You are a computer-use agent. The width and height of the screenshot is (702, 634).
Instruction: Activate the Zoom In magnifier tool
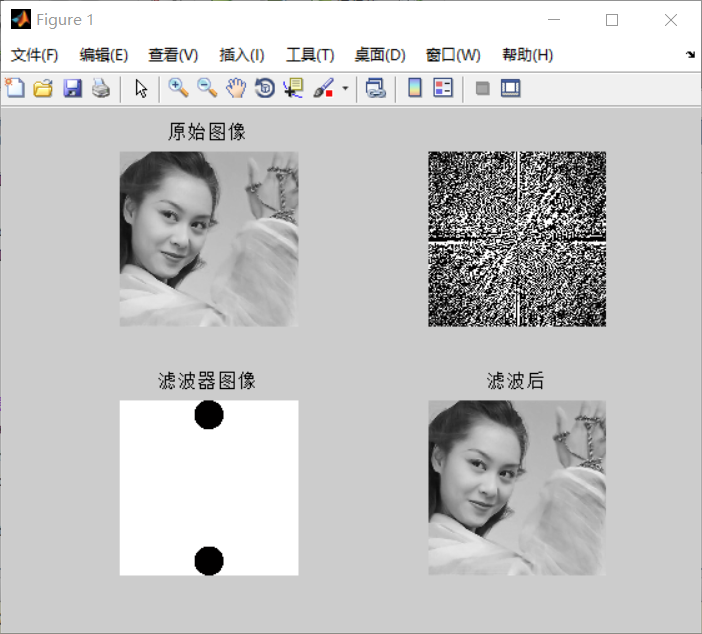(x=178, y=88)
